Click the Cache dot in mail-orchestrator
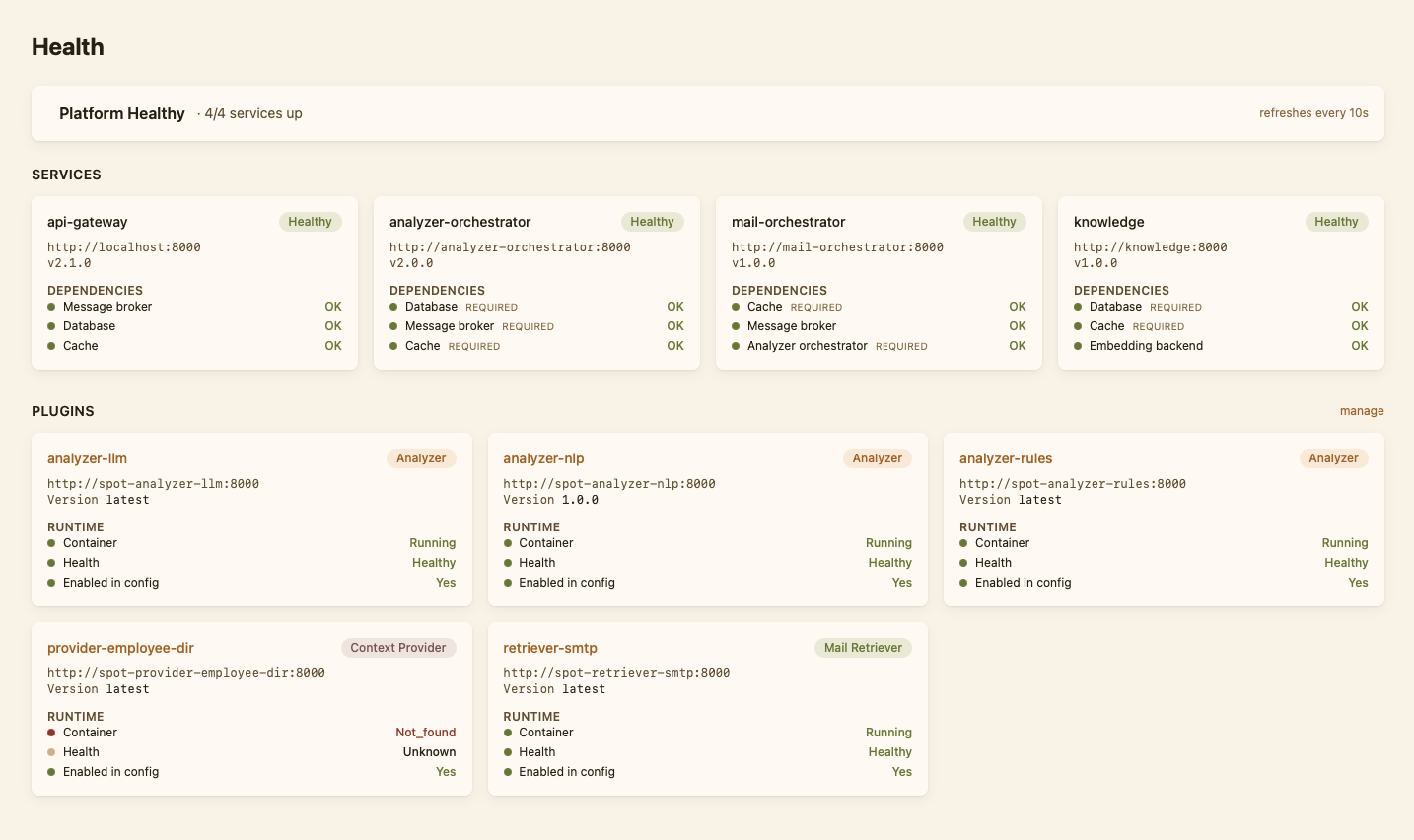 (x=736, y=307)
